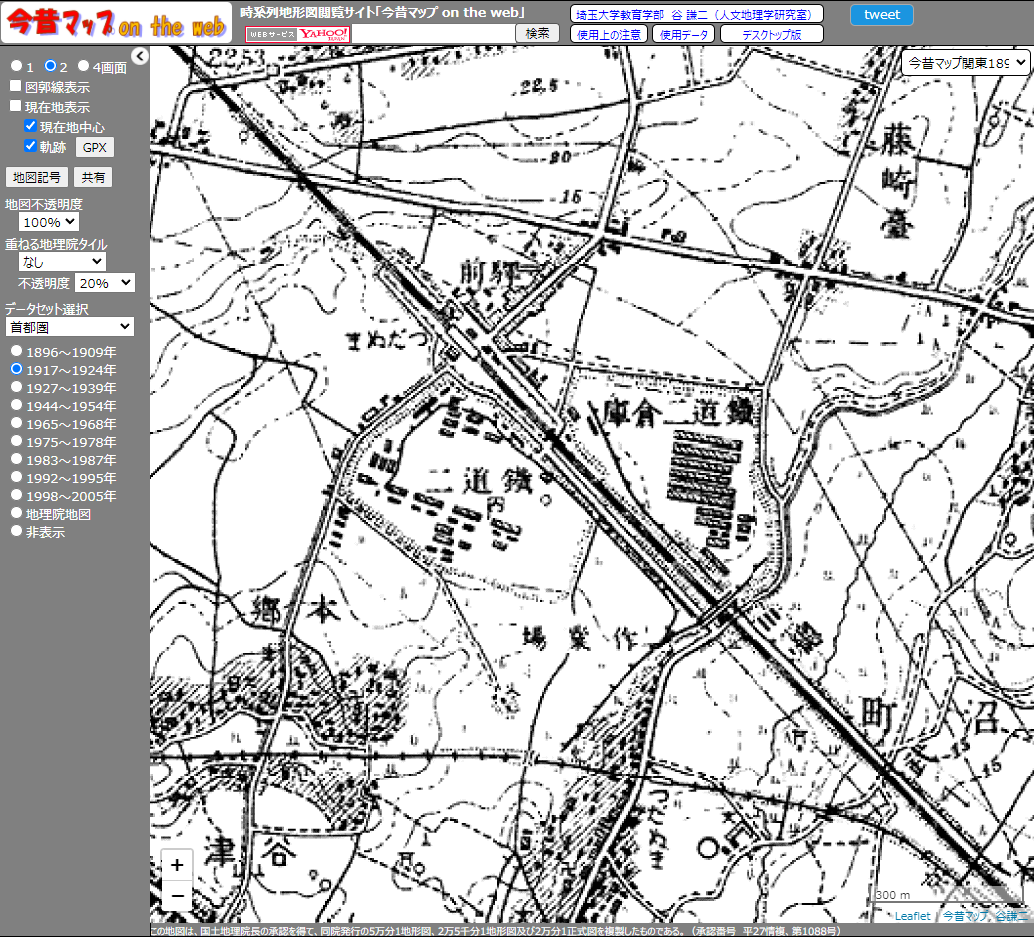
Task: Open the 地図記号 legend button
Action: click(x=36, y=177)
